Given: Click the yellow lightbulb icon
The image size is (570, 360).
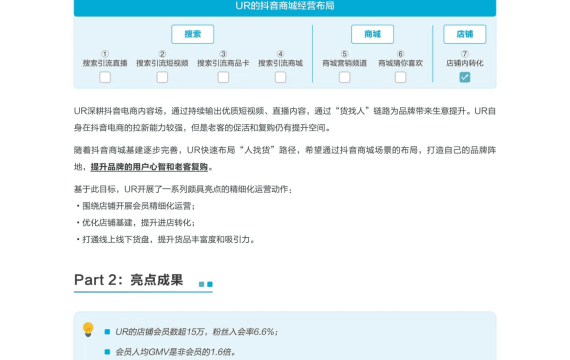Looking at the screenshot, I should click(x=88, y=329).
